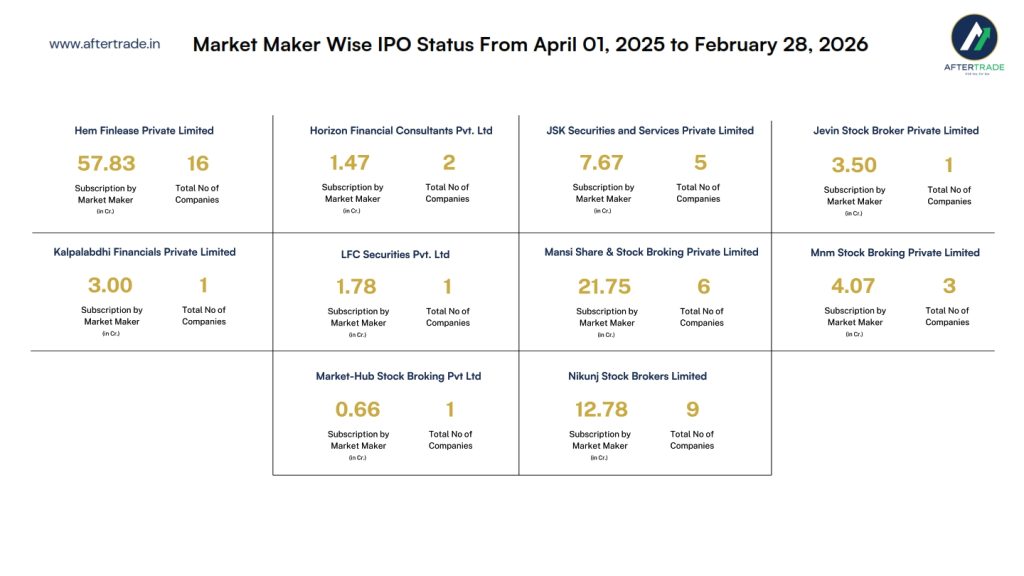Screen dimensions: 1024x576
Task: Click Mansi Share 21.75 subscription figure
Action: pyautogui.click(x=604, y=287)
